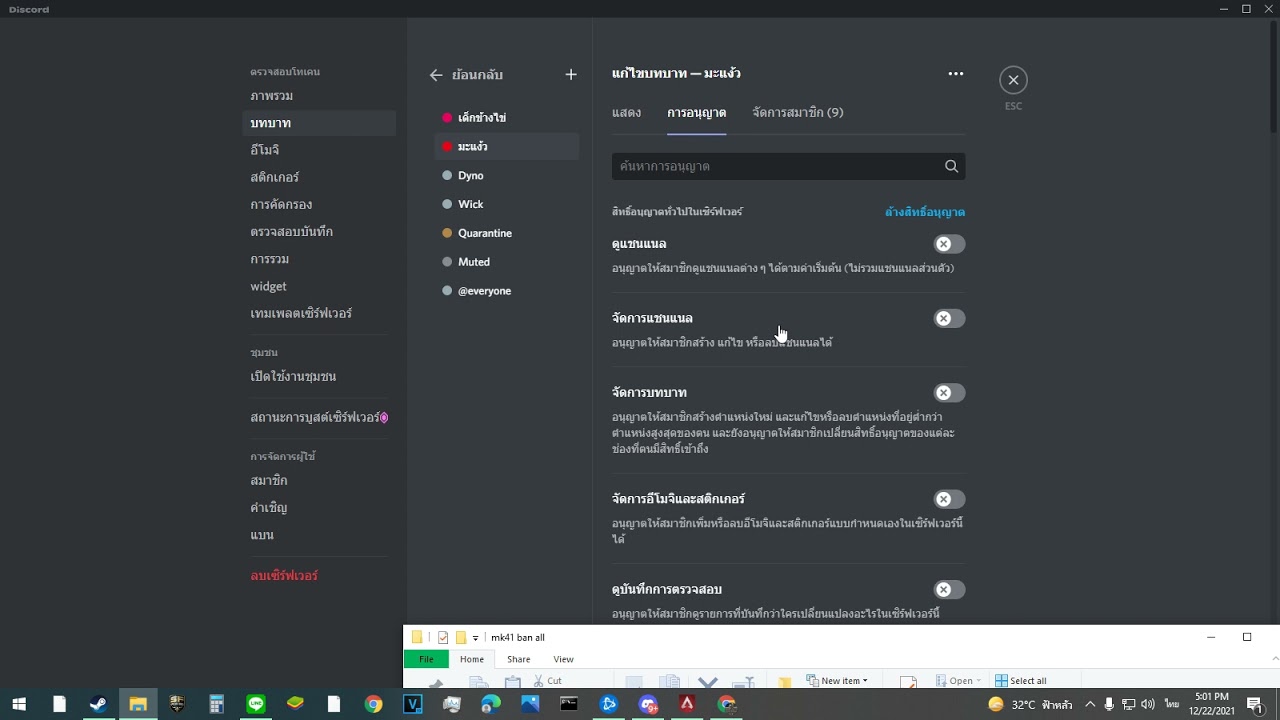Toggle ดูบันทึกการตรวจสอบ permission switch
Image resolution: width=1280 pixels, height=720 pixels.
pos(949,590)
